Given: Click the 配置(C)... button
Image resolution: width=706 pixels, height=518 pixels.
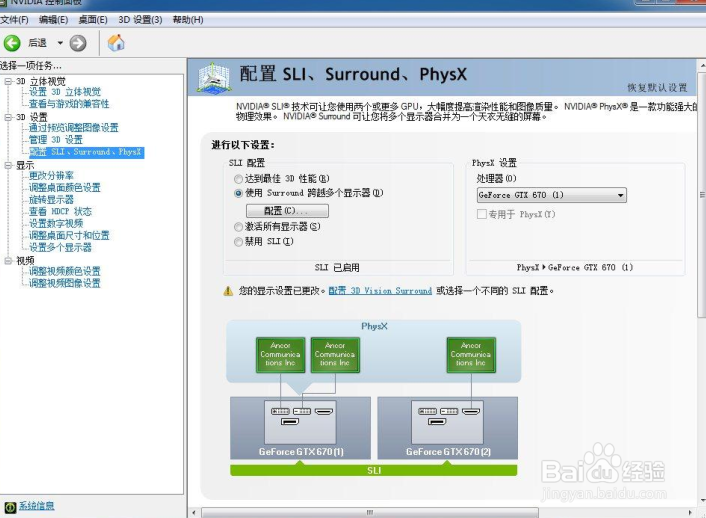Looking at the screenshot, I should point(287,211).
